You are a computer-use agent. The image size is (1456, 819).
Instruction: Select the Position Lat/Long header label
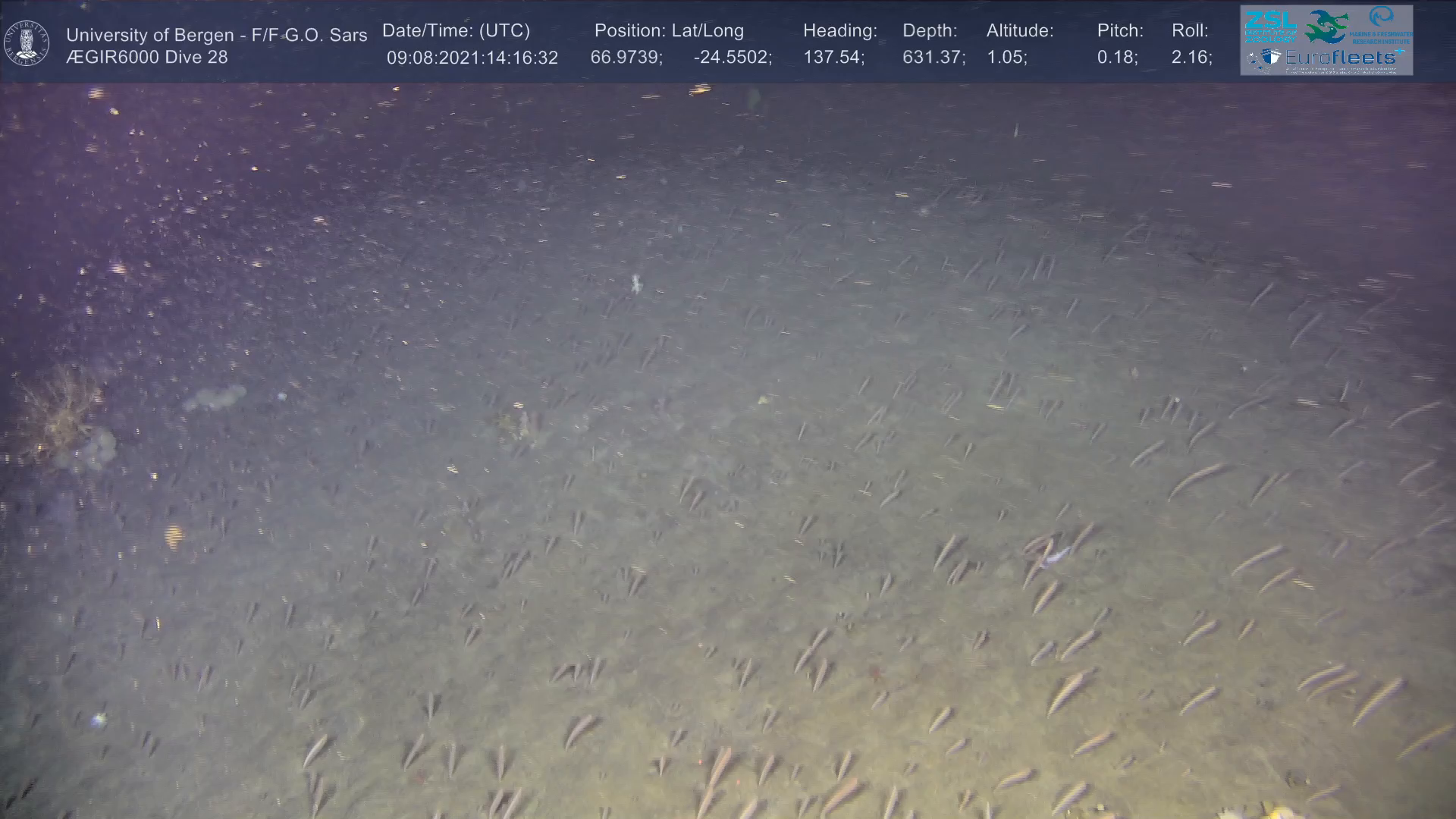click(669, 31)
